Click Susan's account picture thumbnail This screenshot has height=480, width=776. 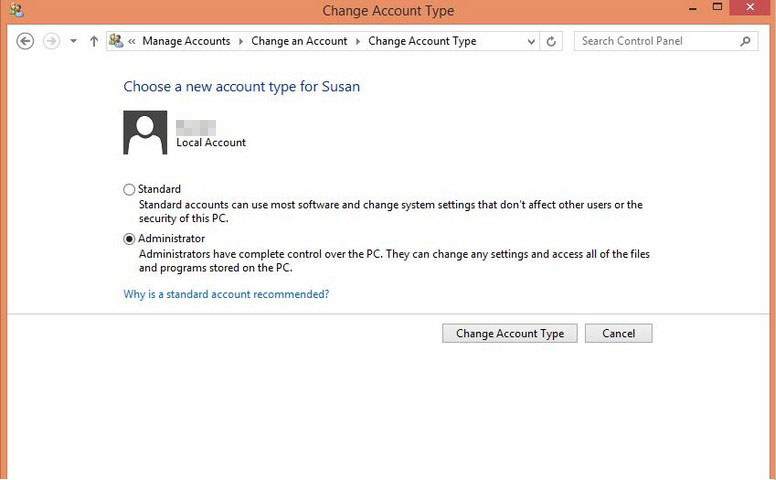click(145, 132)
